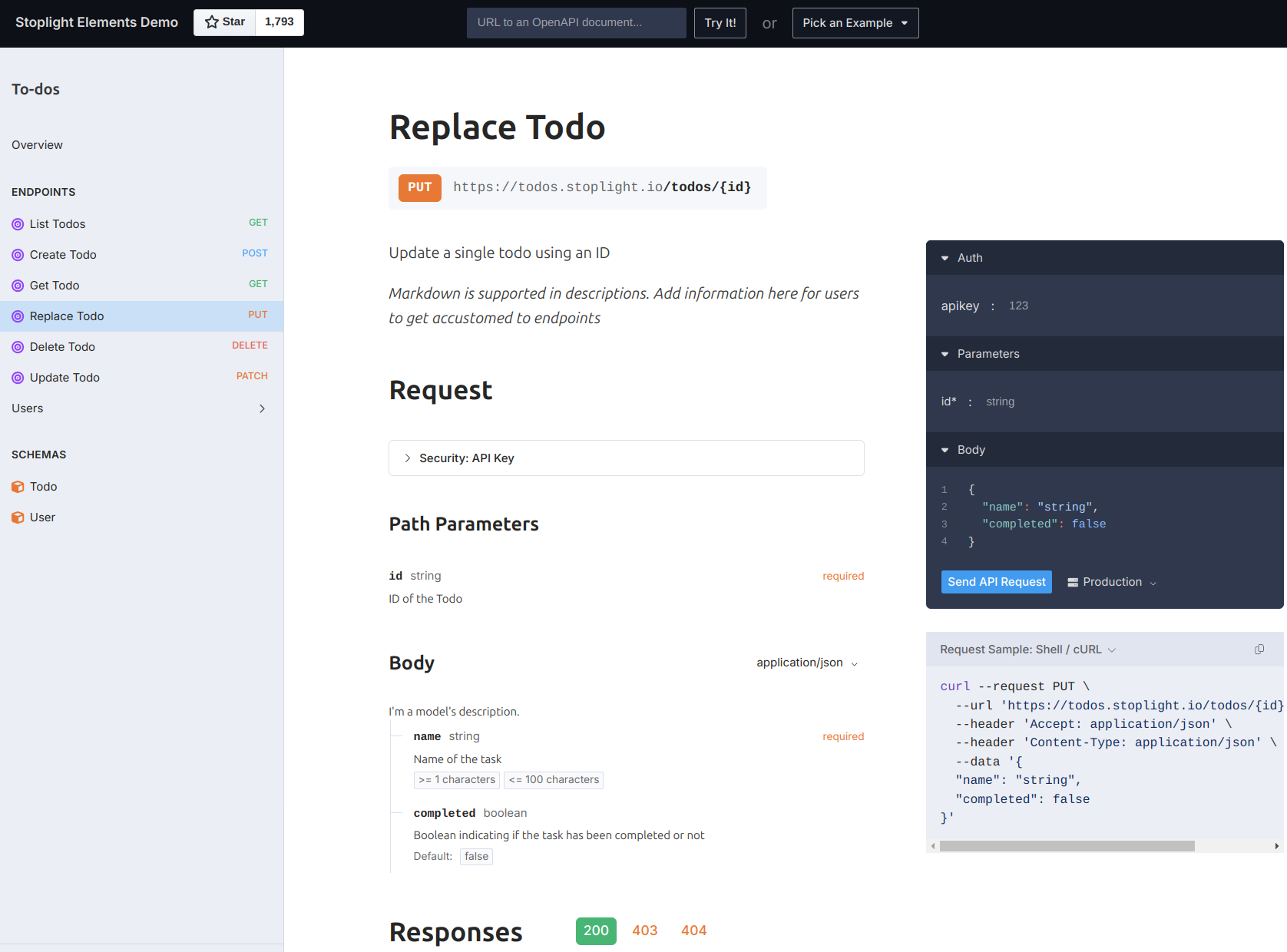Expand the Security: API Key panel
Viewport: 1287px width, 952px height.
pyautogui.click(x=626, y=458)
